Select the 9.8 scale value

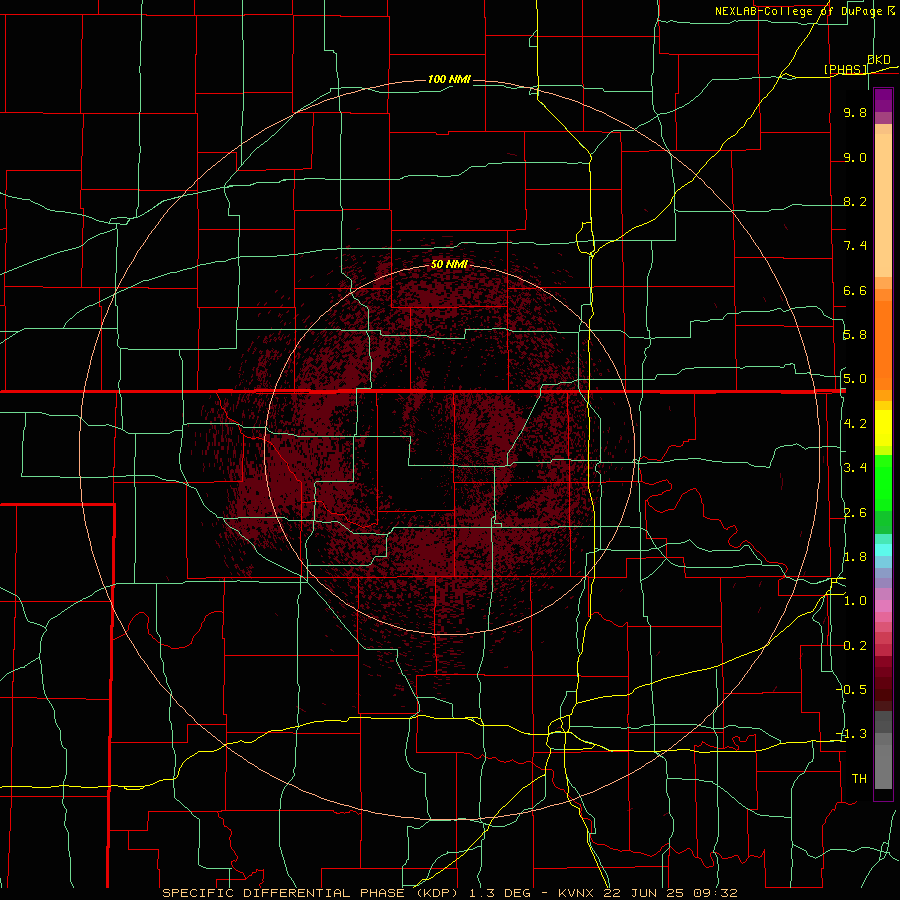[x=855, y=112]
